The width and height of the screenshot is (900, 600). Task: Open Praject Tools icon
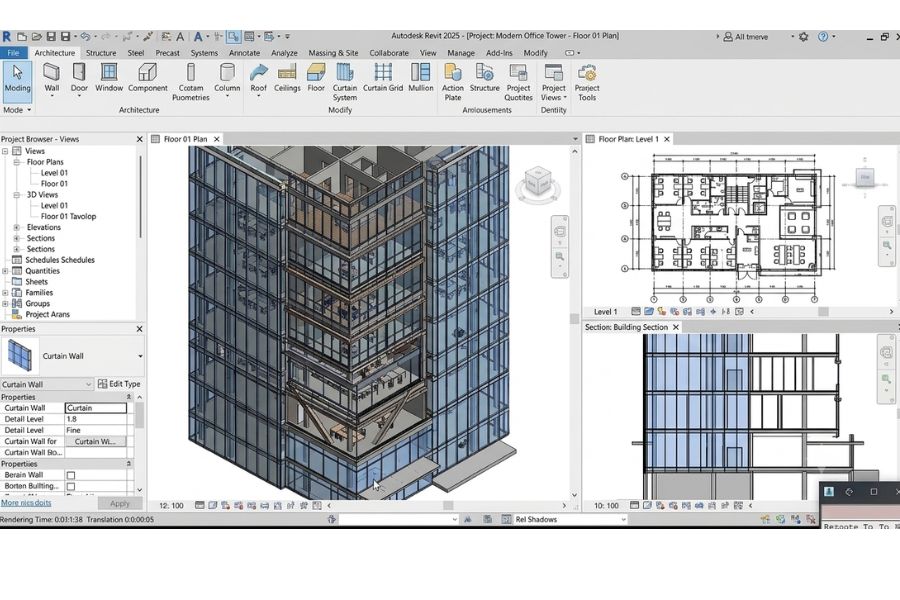click(x=587, y=82)
